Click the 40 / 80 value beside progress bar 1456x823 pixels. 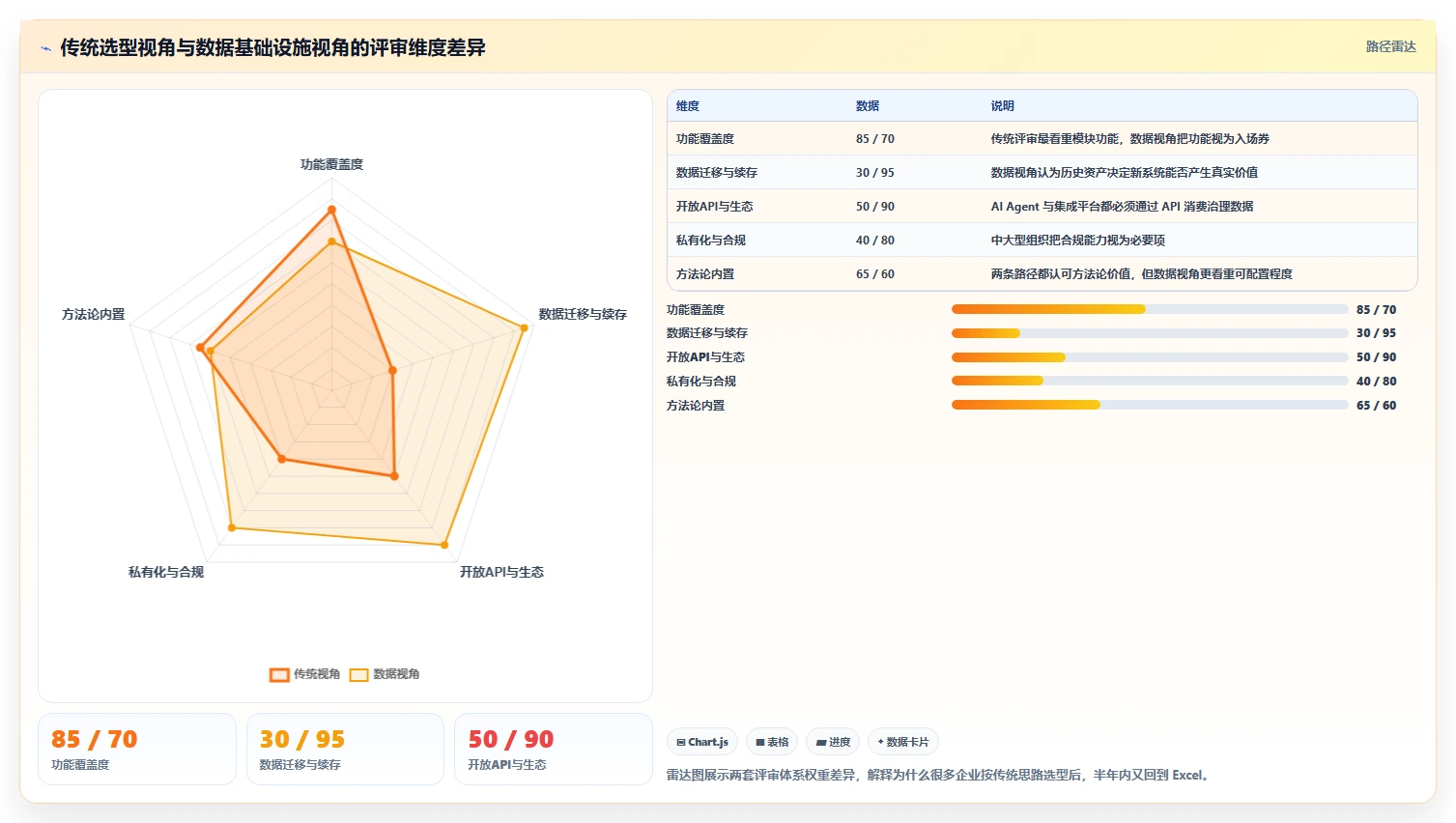tap(1376, 382)
